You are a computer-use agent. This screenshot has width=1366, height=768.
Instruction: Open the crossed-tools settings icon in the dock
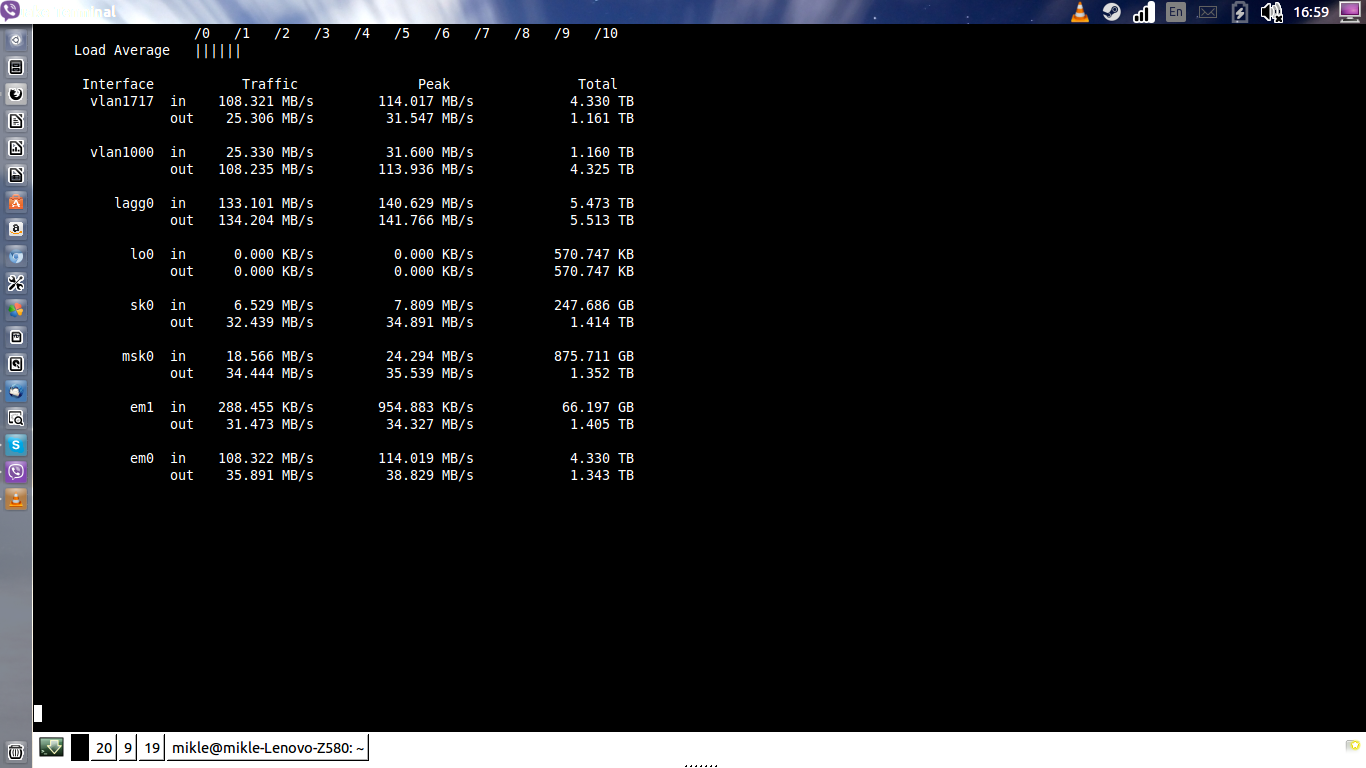16,283
